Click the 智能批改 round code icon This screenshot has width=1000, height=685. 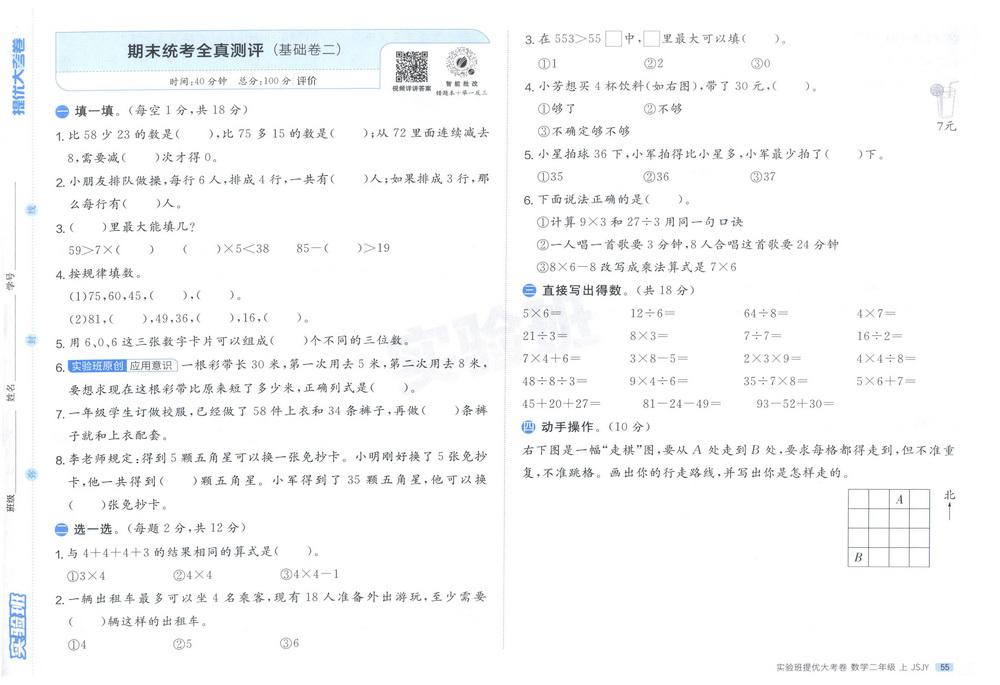click(x=460, y=62)
